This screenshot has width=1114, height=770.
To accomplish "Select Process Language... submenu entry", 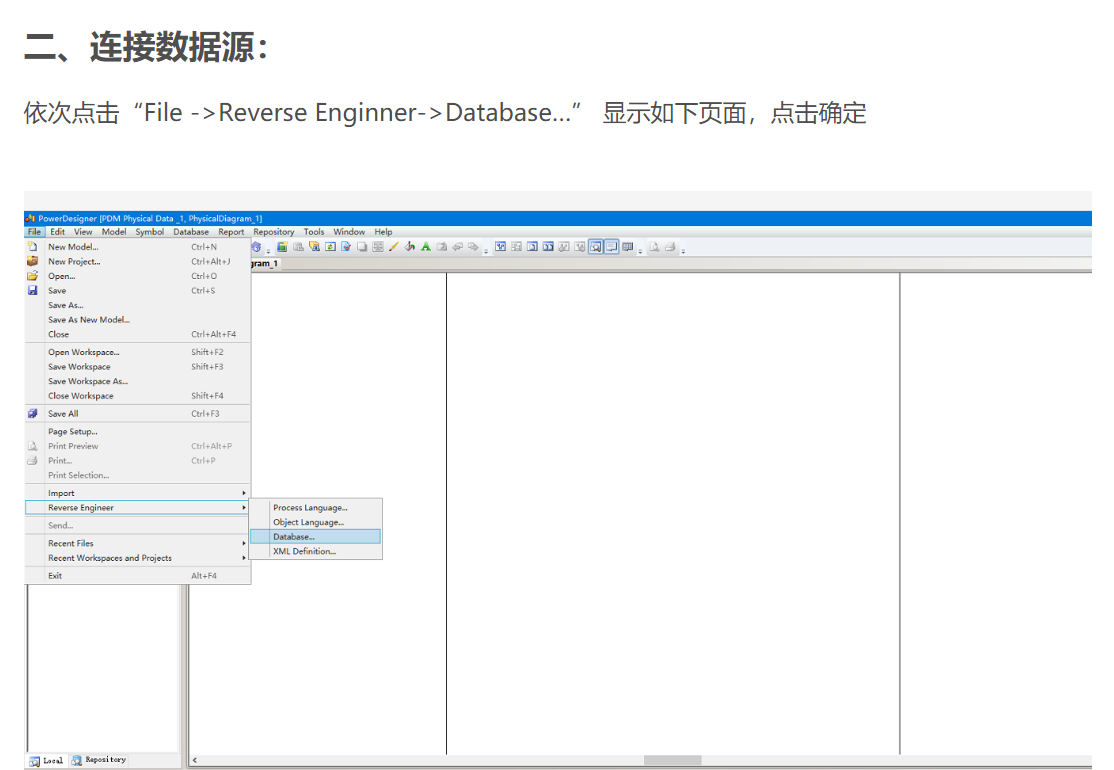I will [315, 508].
